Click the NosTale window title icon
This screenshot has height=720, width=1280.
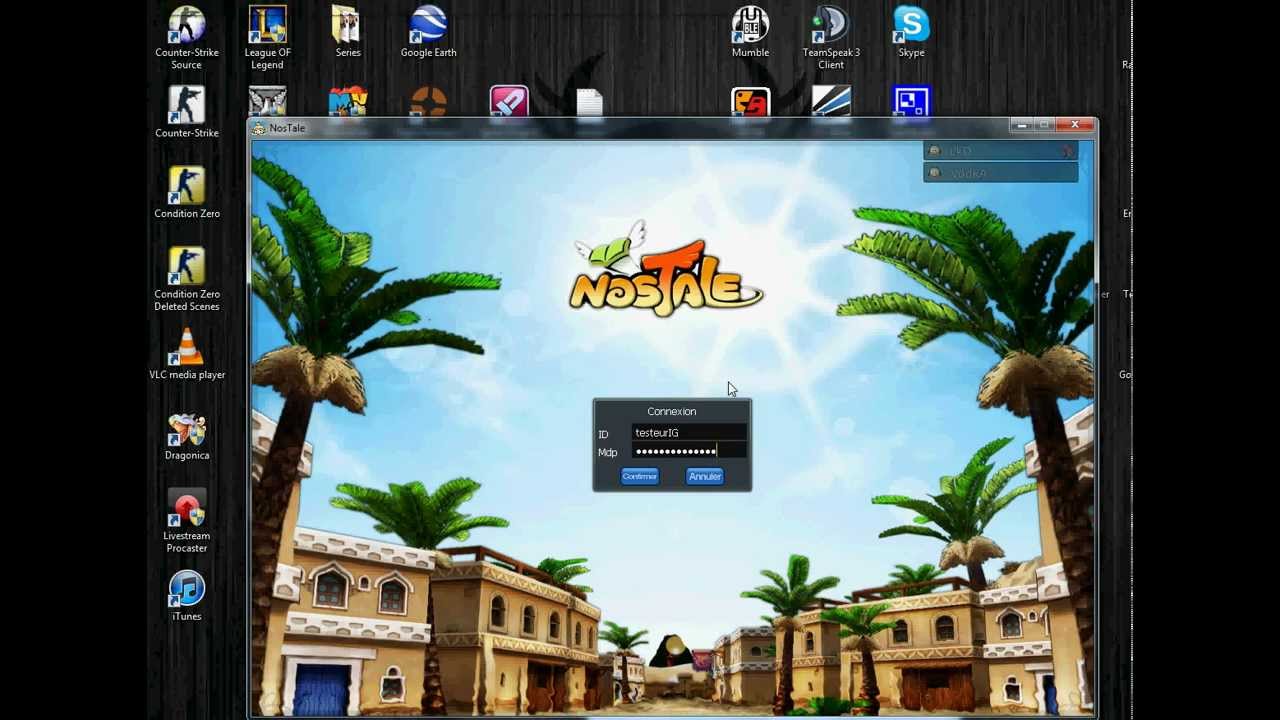click(259, 128)
